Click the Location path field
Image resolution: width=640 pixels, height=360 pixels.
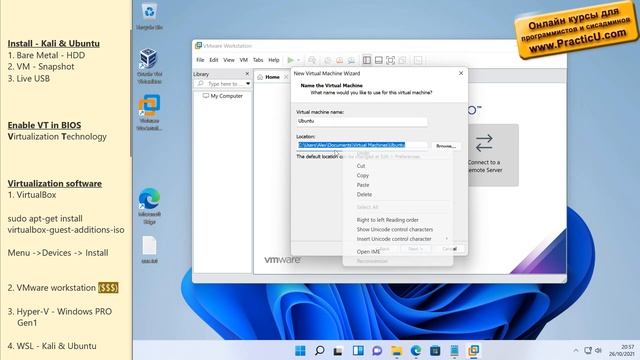tap(362, 145)
